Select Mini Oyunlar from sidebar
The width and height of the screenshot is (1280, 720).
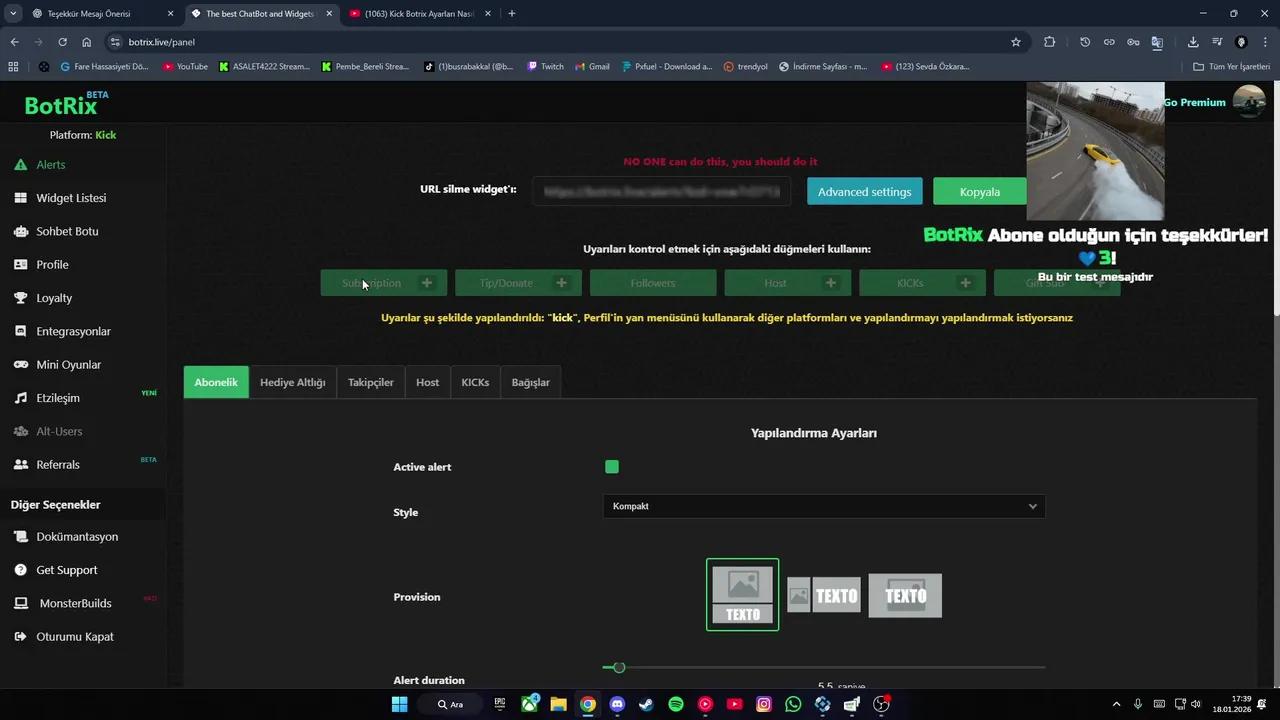[x=68, y=364]
